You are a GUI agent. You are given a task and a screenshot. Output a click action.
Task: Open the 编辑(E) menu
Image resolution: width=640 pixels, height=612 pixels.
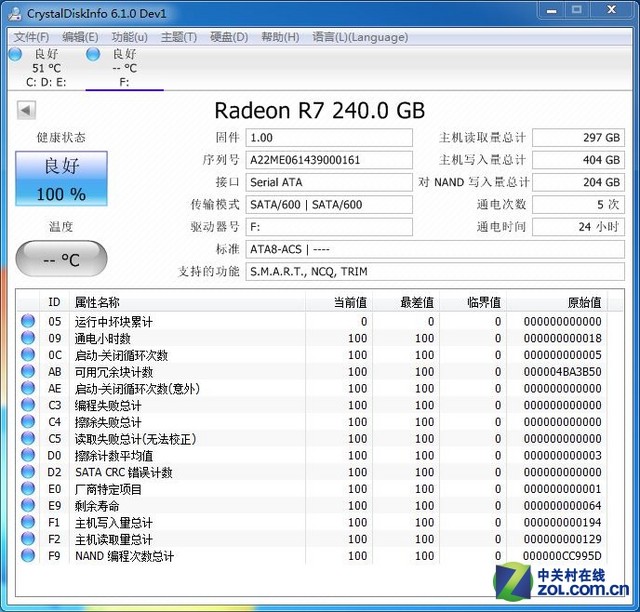(x=80, y=37)
